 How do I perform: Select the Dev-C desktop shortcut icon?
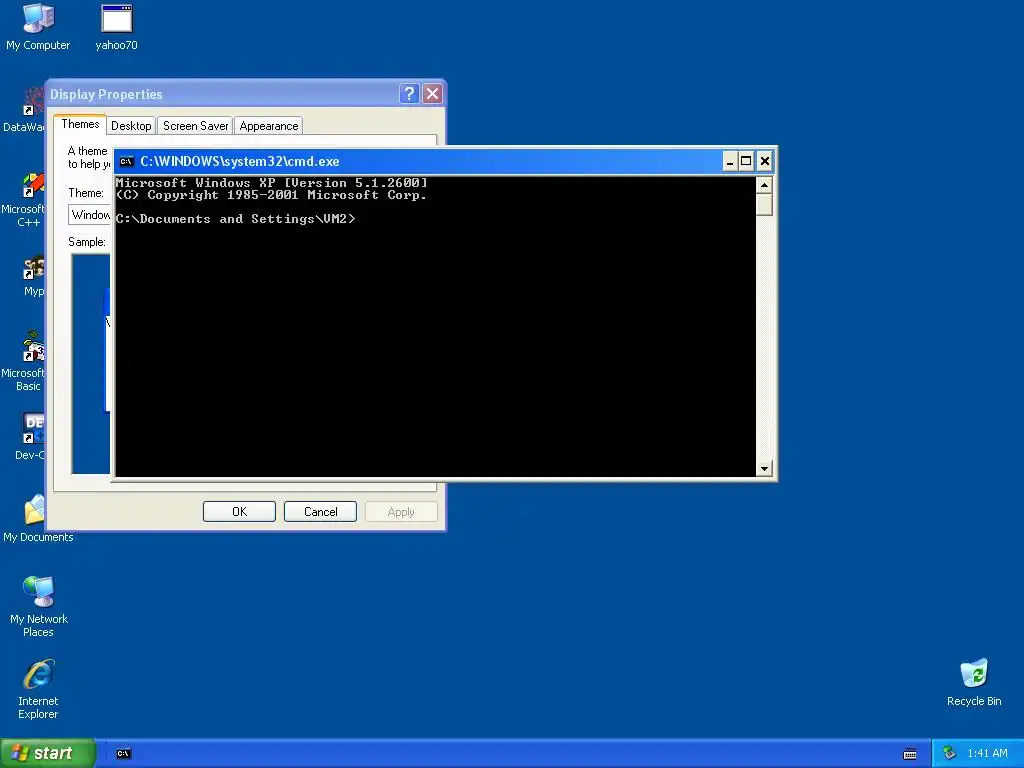33,428
